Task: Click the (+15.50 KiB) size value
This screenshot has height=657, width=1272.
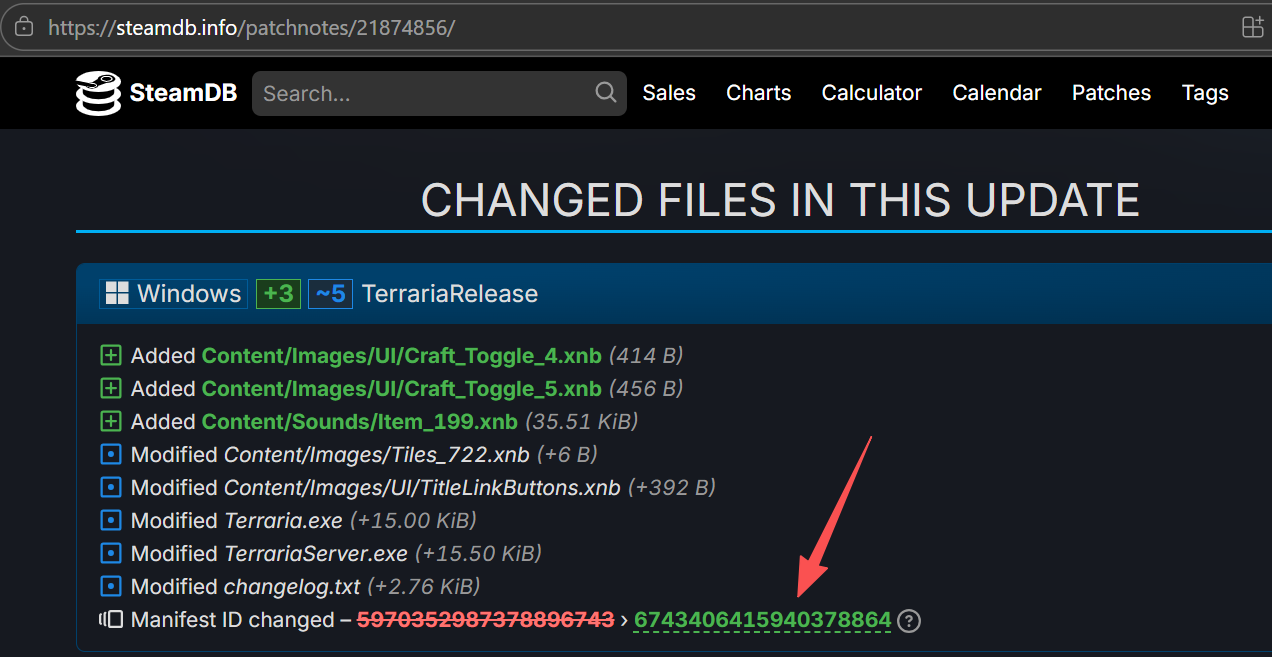Action: (x=478, y=554)
